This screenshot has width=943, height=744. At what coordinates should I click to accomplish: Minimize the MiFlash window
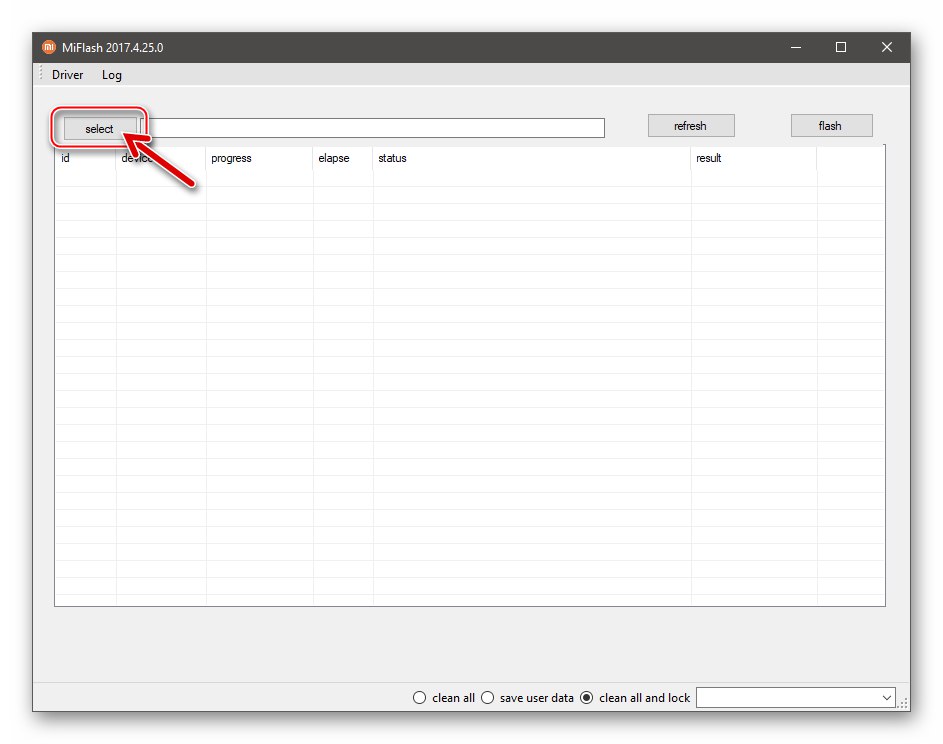[796, 47]
